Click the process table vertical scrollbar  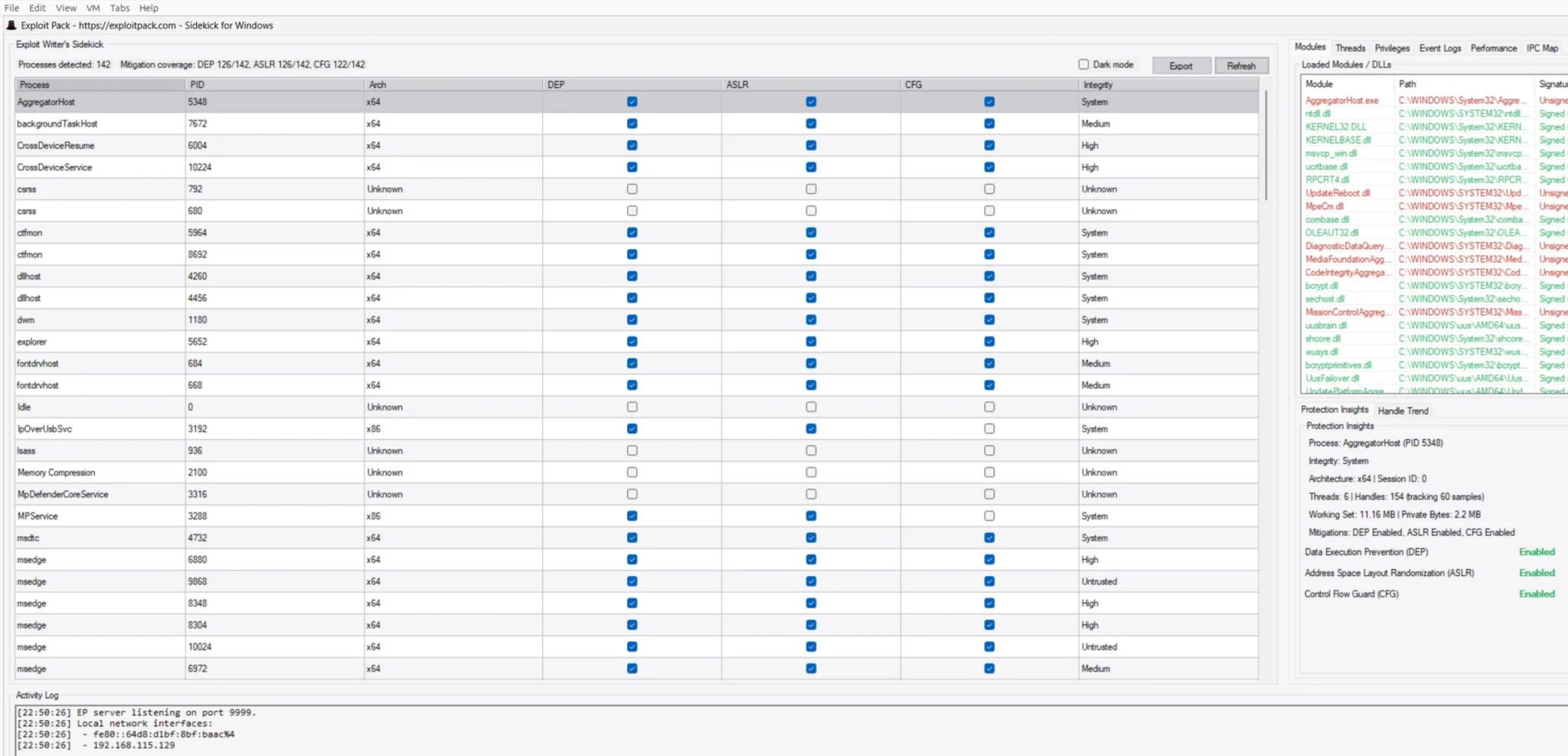pos(1266,146)
